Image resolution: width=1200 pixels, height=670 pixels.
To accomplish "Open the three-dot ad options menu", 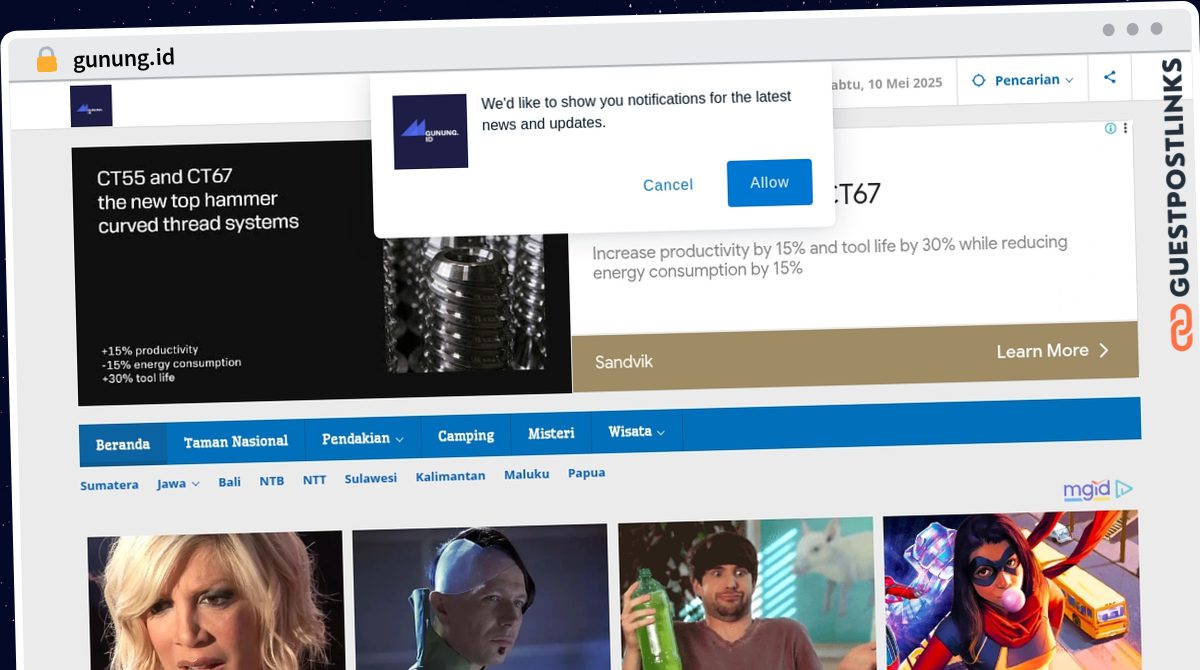I will pyautogui.click(x=1125, y=128).
